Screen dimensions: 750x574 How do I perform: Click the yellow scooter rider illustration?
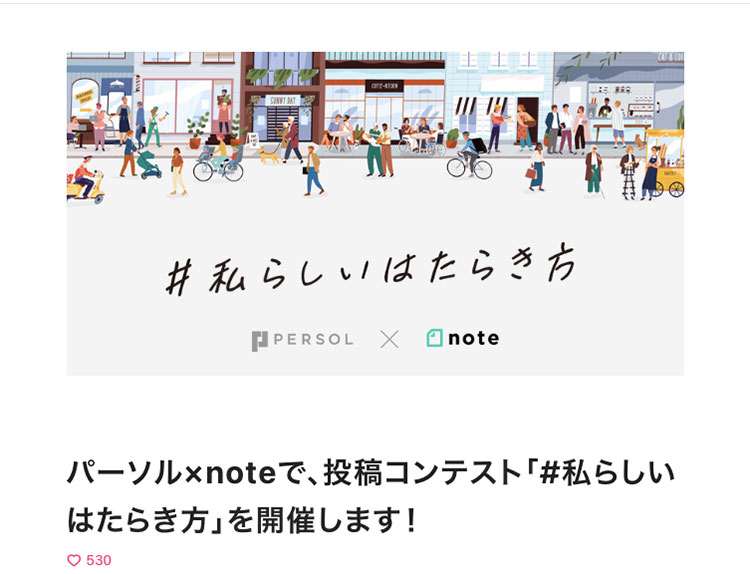[x=85, y=181]
